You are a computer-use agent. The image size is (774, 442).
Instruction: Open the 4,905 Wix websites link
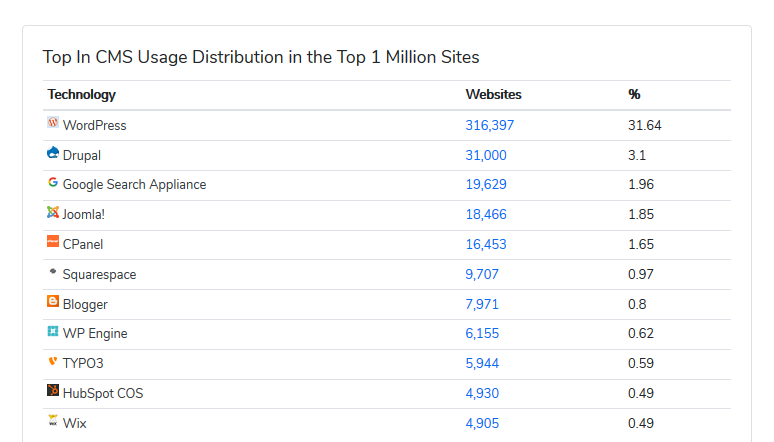[x=482, y=423]
